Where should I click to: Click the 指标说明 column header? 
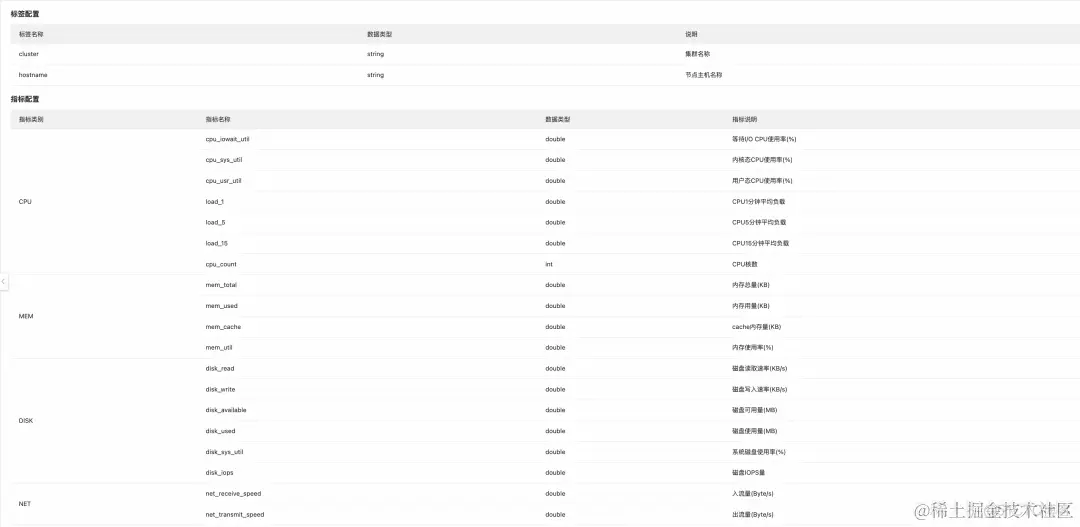coord(745,119)
